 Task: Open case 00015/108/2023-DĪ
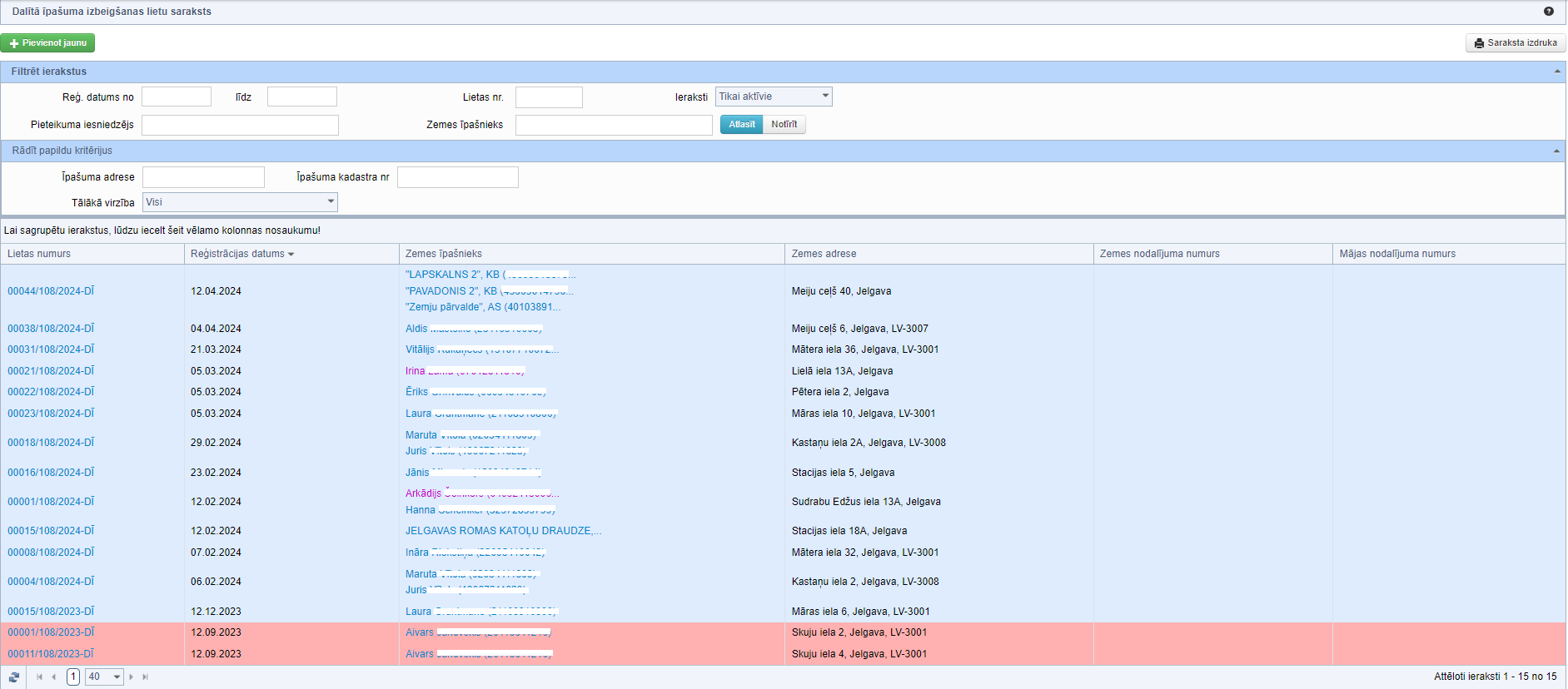point(51,612)
